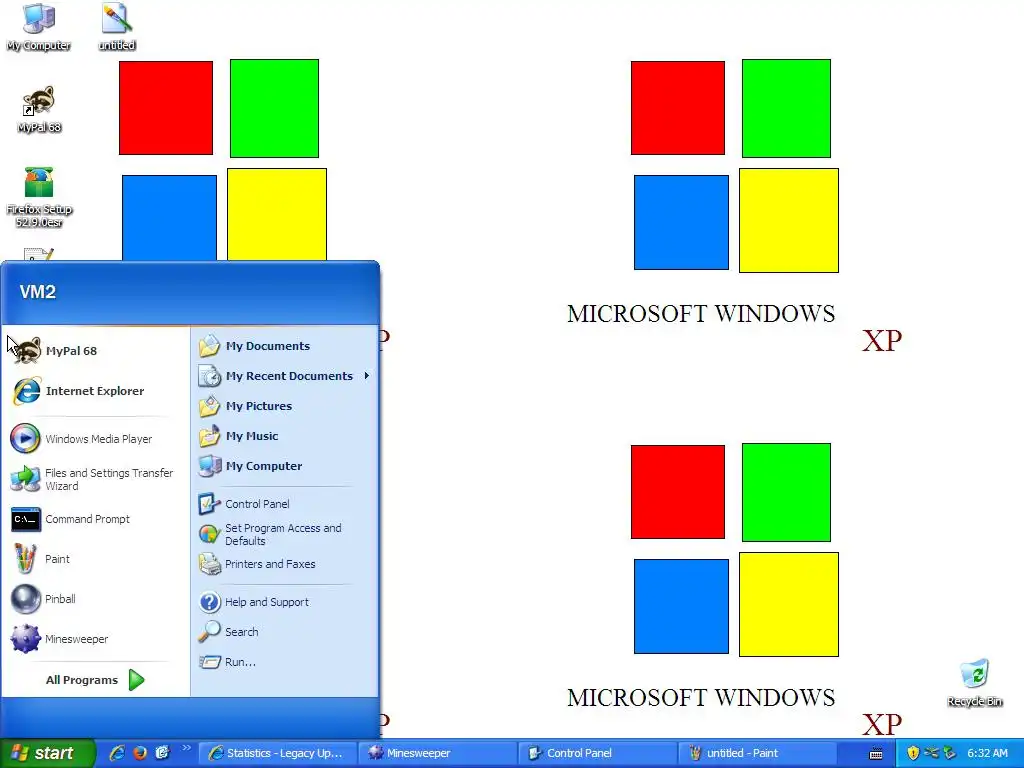Open MyPal 68 from Start menu
Viewport: 1024px width, 768px height.
coord(95,351)
